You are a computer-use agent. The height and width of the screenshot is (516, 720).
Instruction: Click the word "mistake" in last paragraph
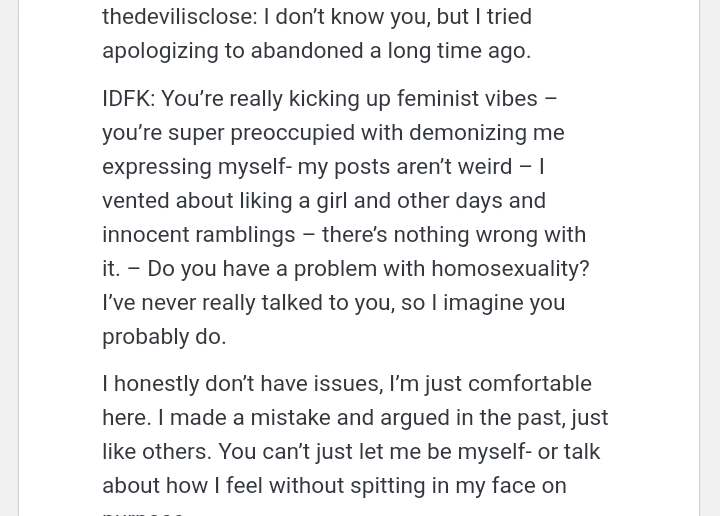pyautogui.click(x=282, y=418)
